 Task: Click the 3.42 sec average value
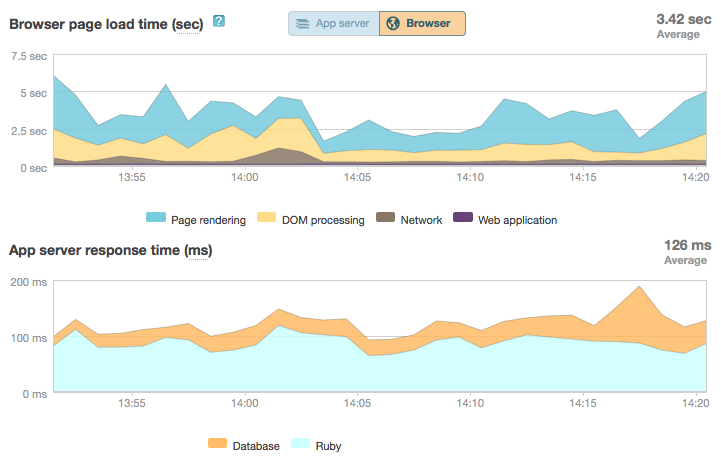(x=684, y=19)
